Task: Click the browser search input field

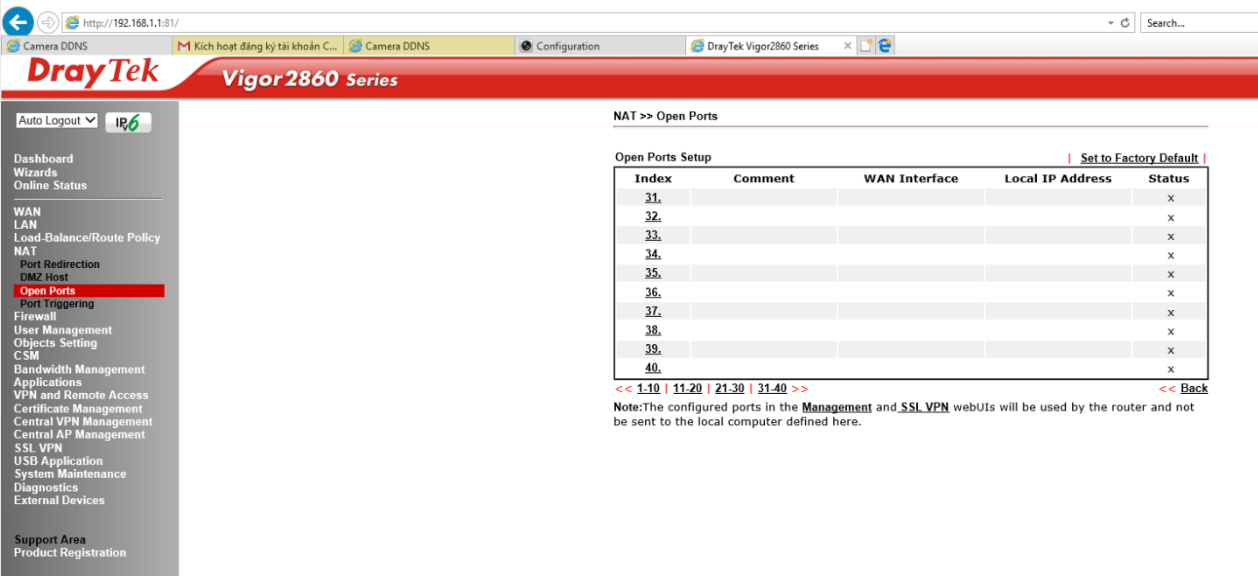Action: 1197,22
